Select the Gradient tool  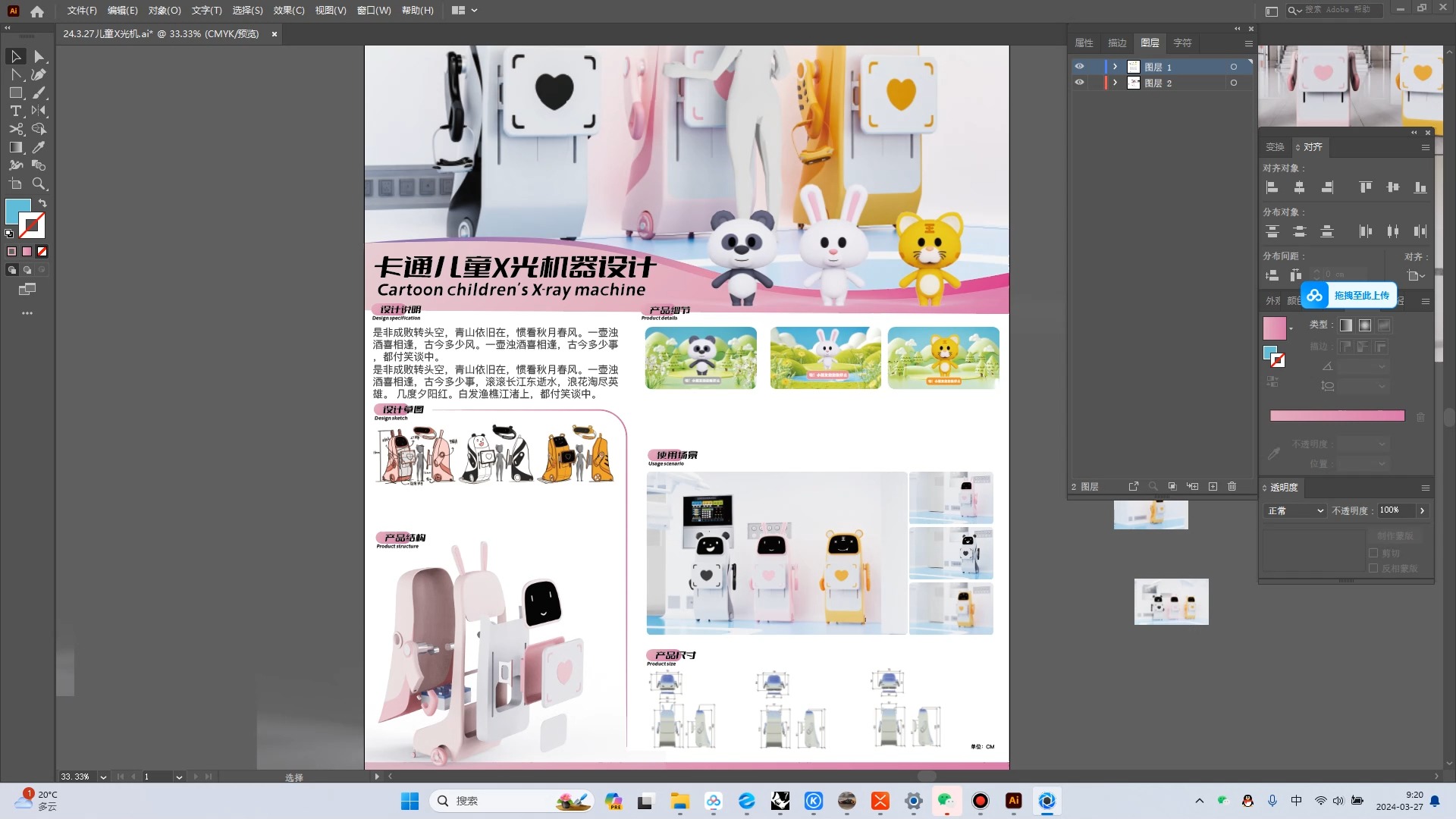[15, 147]
